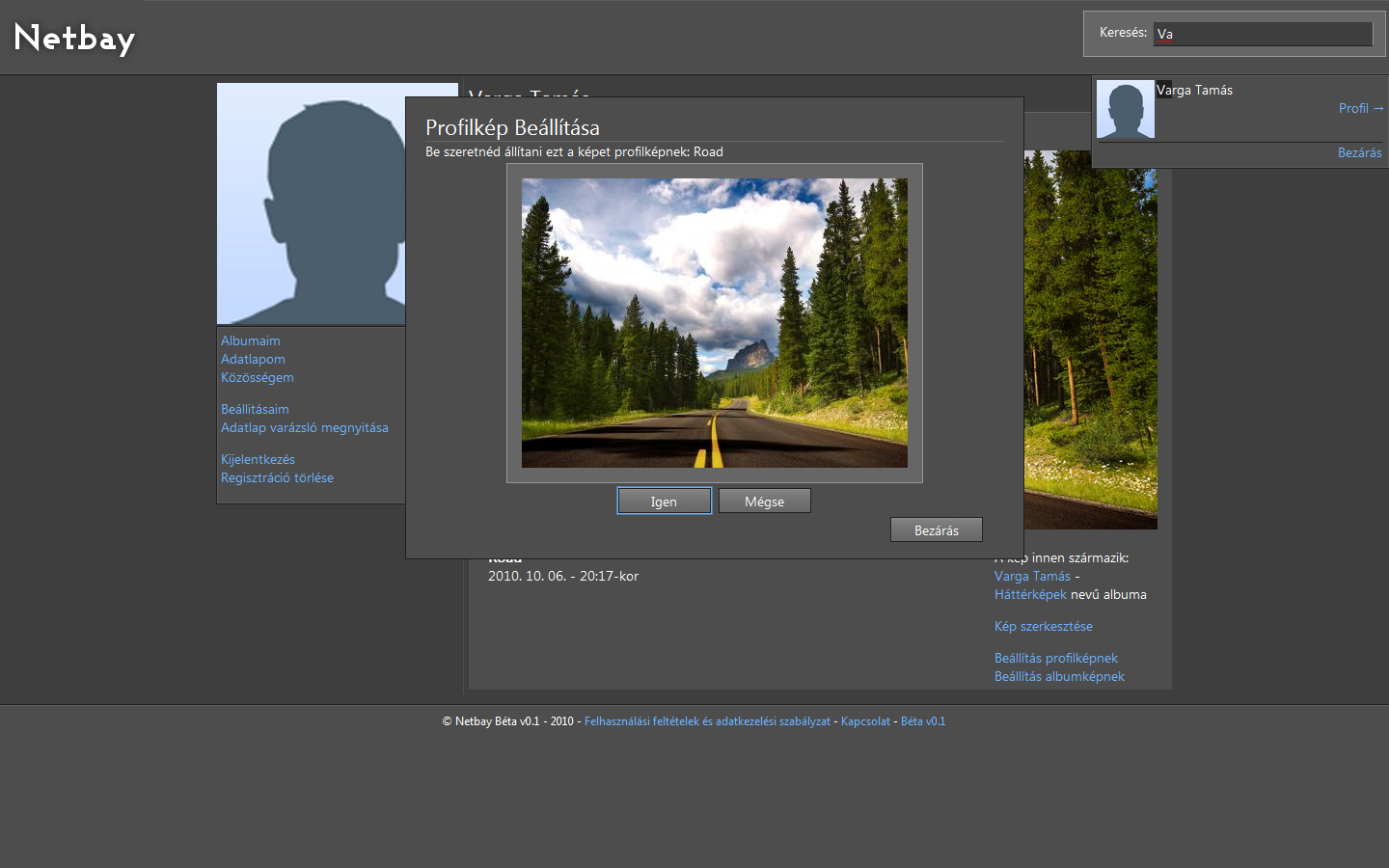The image size is (1389, 868).
Task: Close the dialog with Bezárás button
Action: [936, 530]
